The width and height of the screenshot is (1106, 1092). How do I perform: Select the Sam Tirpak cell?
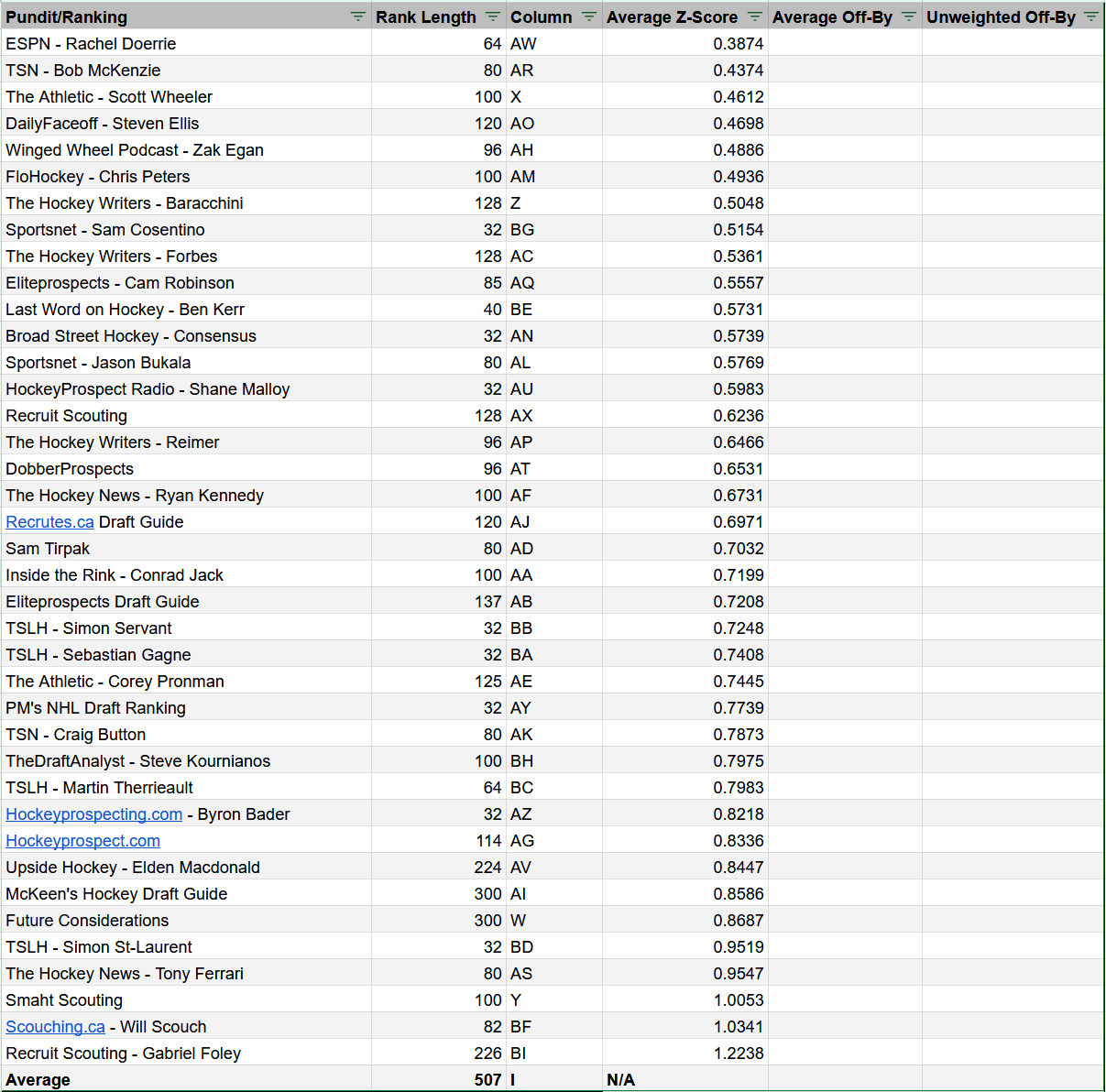pos(186,548)
